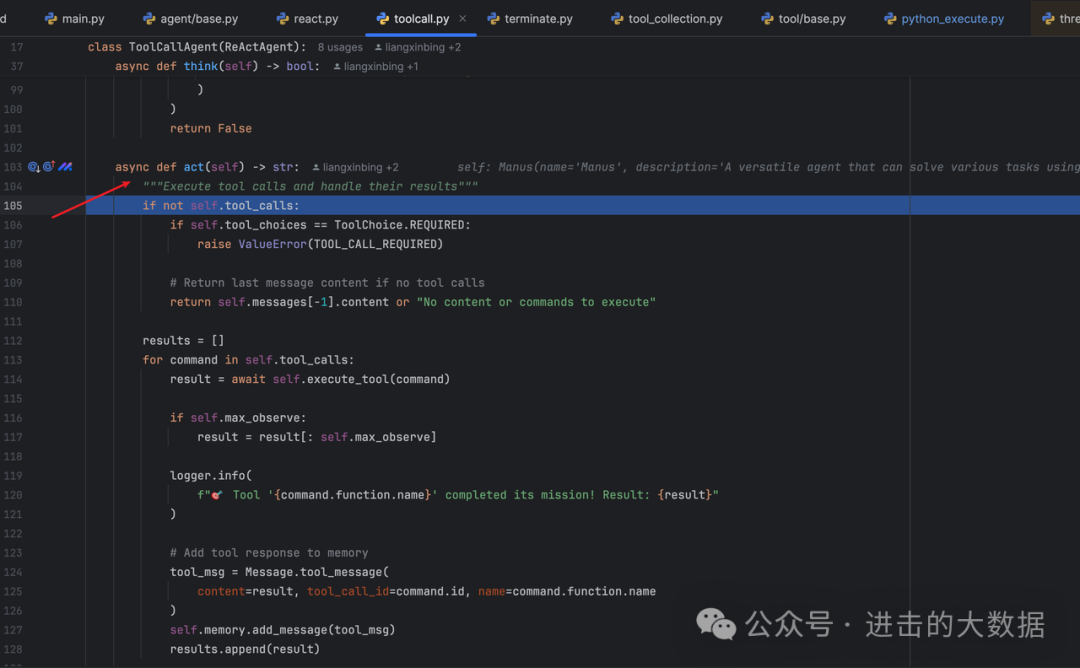Click the 'async def act(self) -> str:' definition
The image size is (1080, 668).
[x=207, y=167]
